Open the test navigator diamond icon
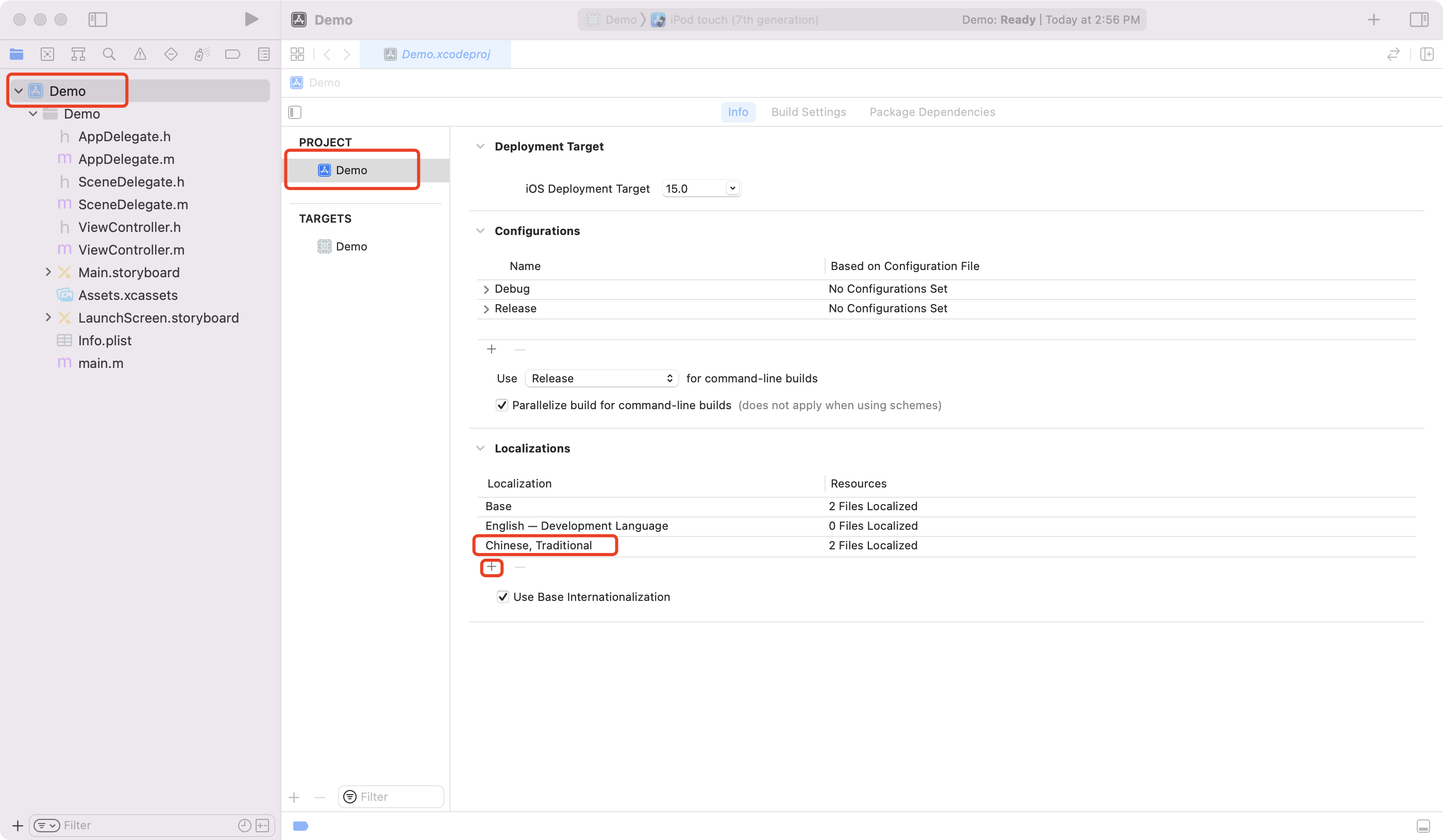The width and height of the screenshot is (1443, 840). click(x=171, y=55)
